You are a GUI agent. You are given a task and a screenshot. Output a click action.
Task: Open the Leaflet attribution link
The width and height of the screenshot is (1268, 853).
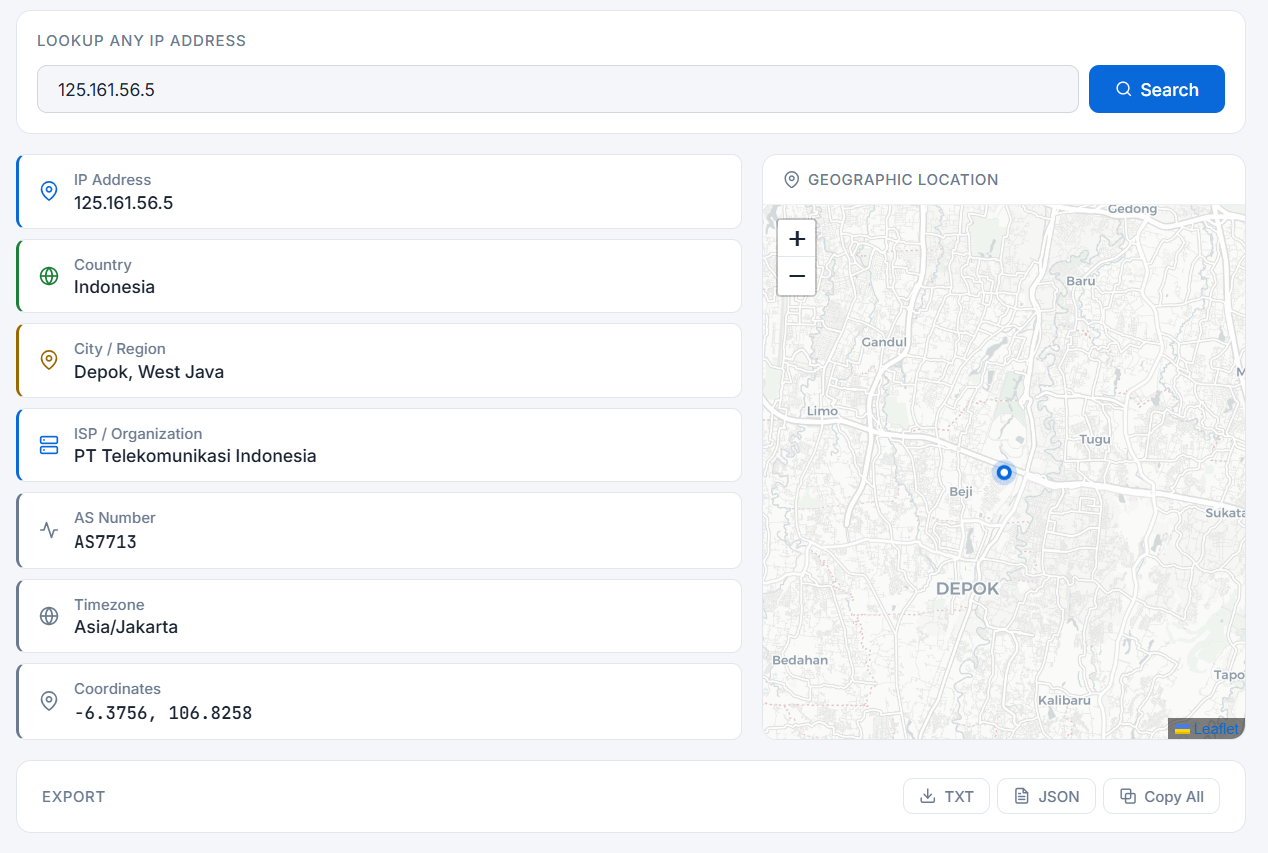coord(1216,729)
